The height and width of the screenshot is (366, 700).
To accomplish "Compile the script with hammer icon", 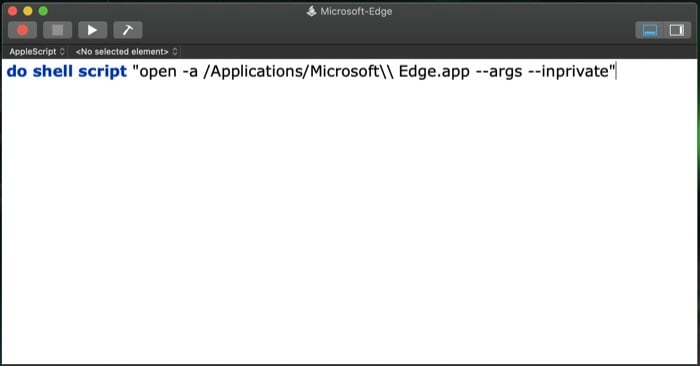I will [128, 30].
